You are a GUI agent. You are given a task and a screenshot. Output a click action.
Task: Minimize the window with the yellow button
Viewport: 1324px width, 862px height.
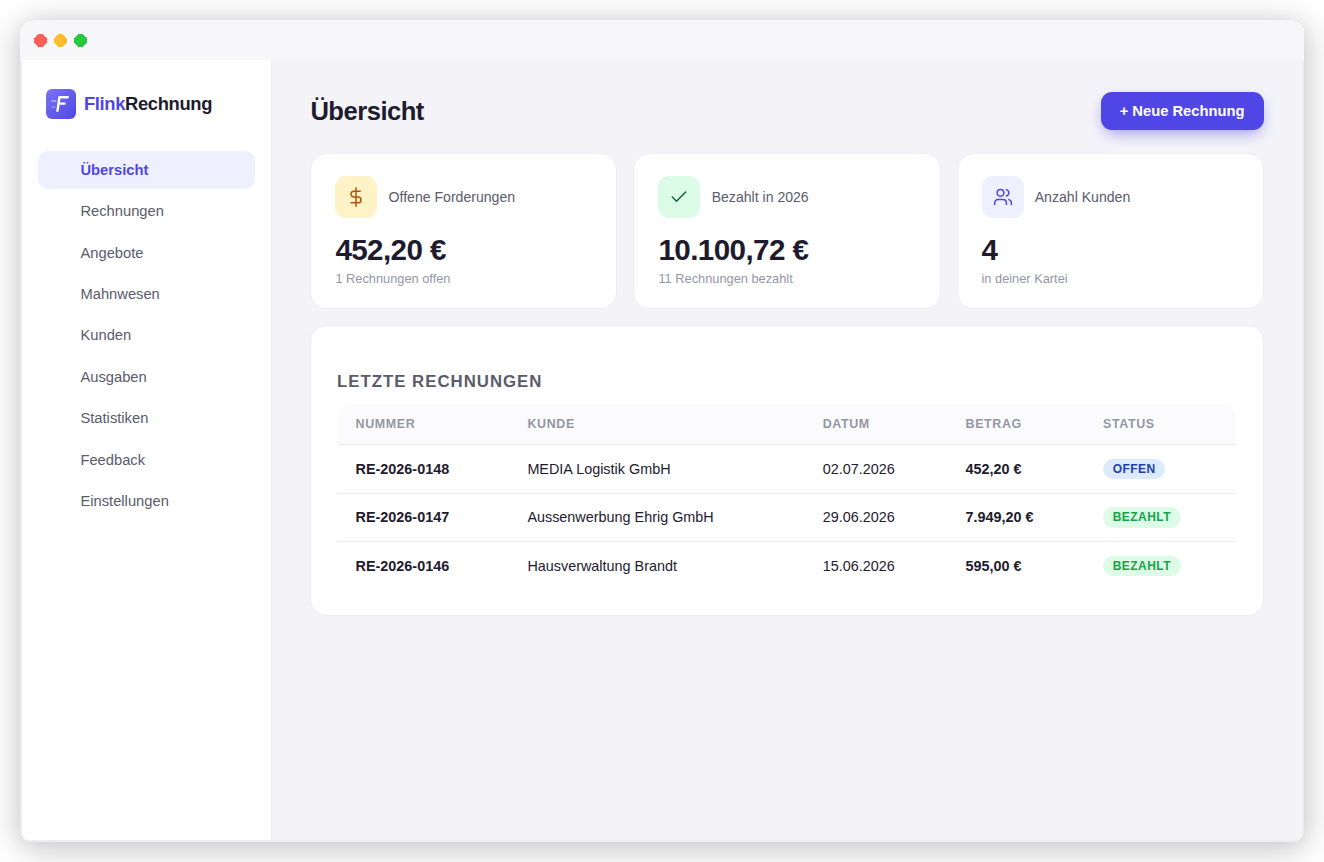point(60,41)
